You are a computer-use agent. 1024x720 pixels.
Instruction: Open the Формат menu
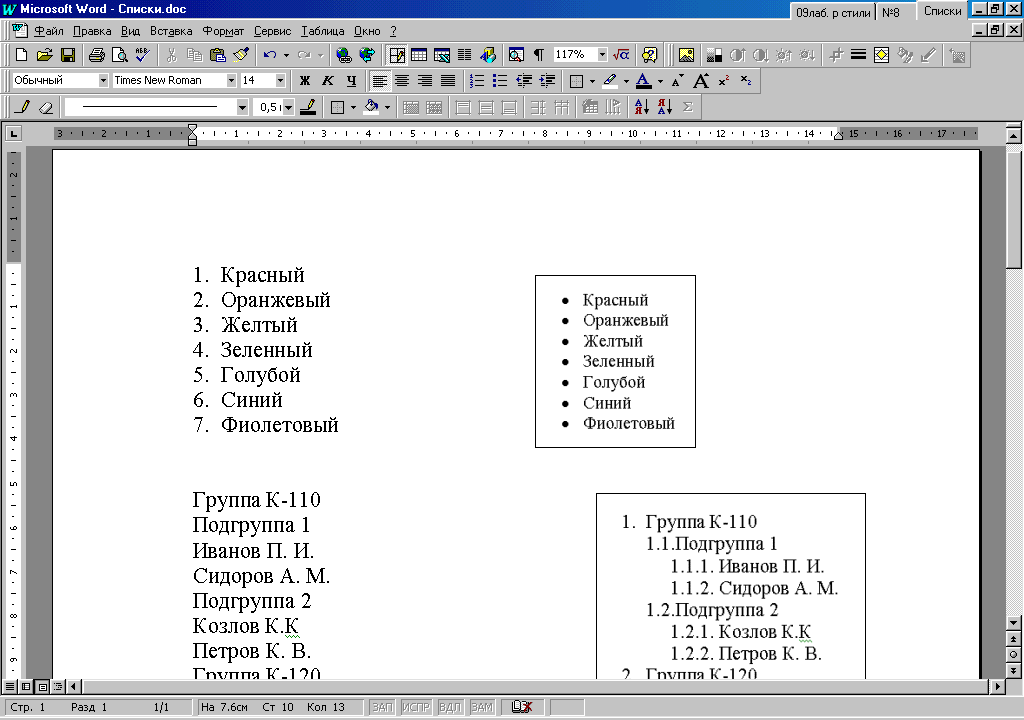(222, 31)
